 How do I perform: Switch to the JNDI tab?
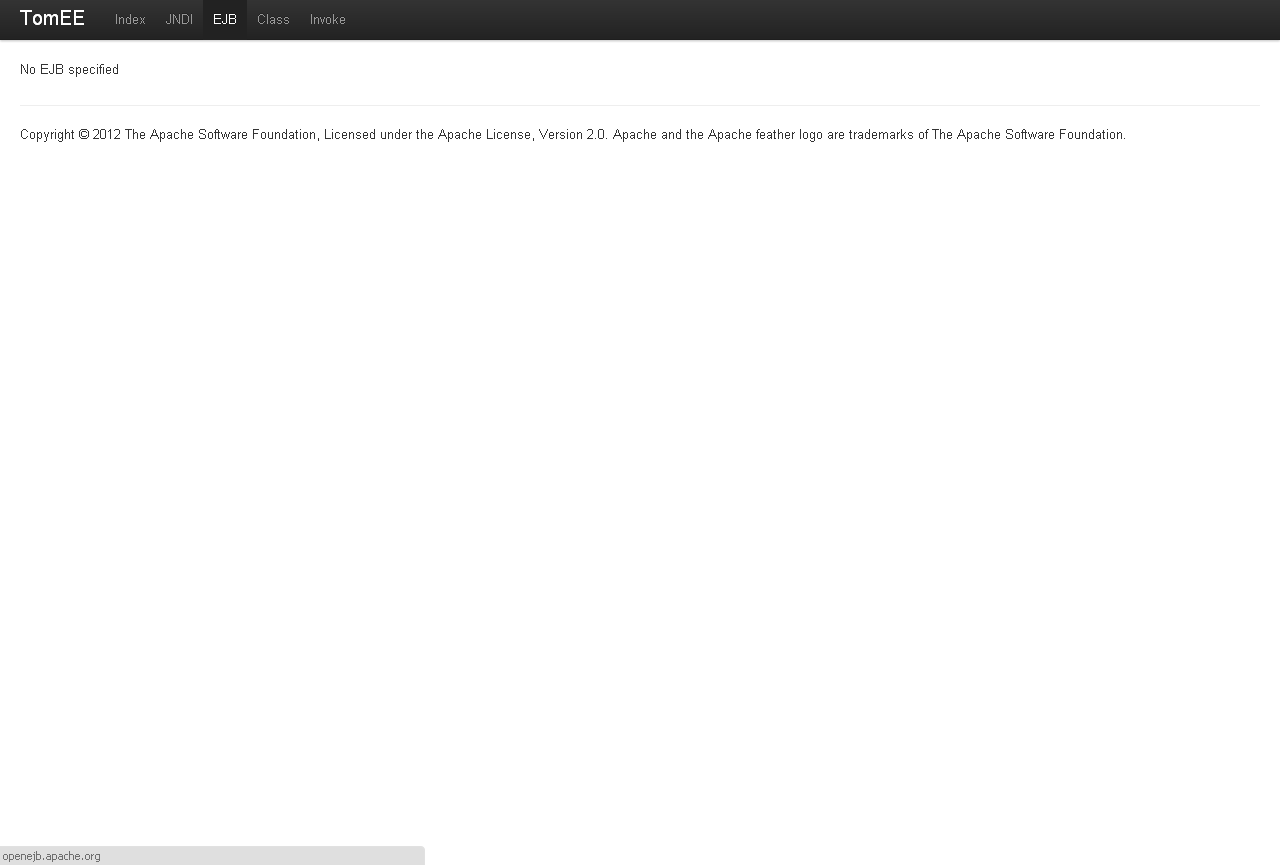(179, 20)
